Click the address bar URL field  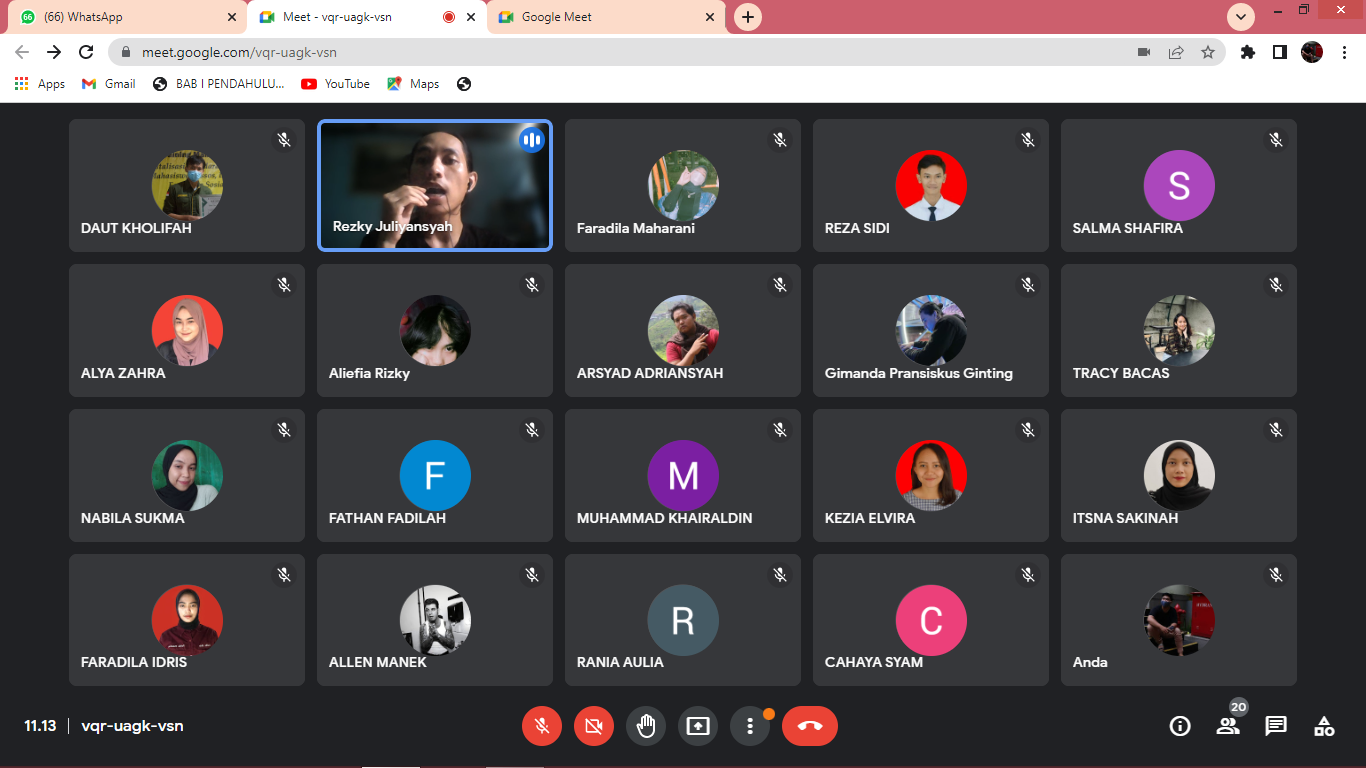click(x=600, y=52)
